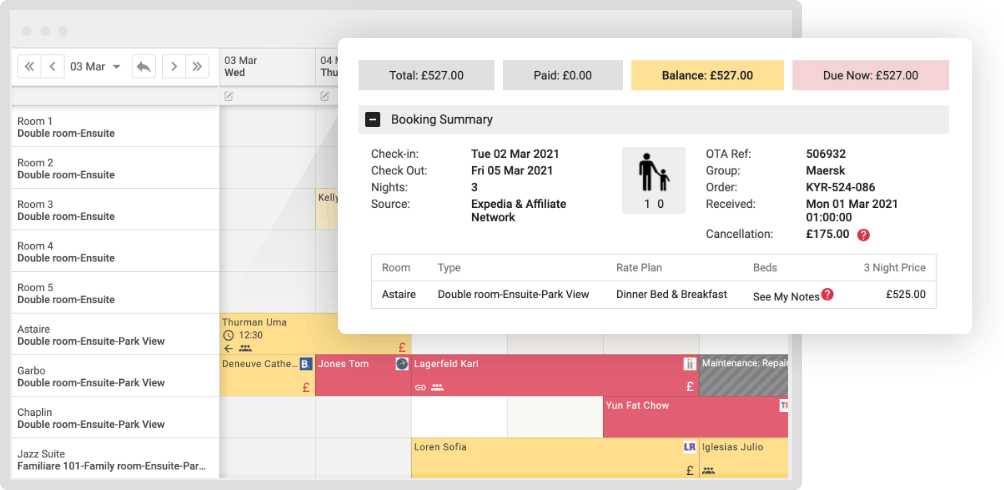Click the channel logo icon on Lagerfeld Karl booking

690,364
